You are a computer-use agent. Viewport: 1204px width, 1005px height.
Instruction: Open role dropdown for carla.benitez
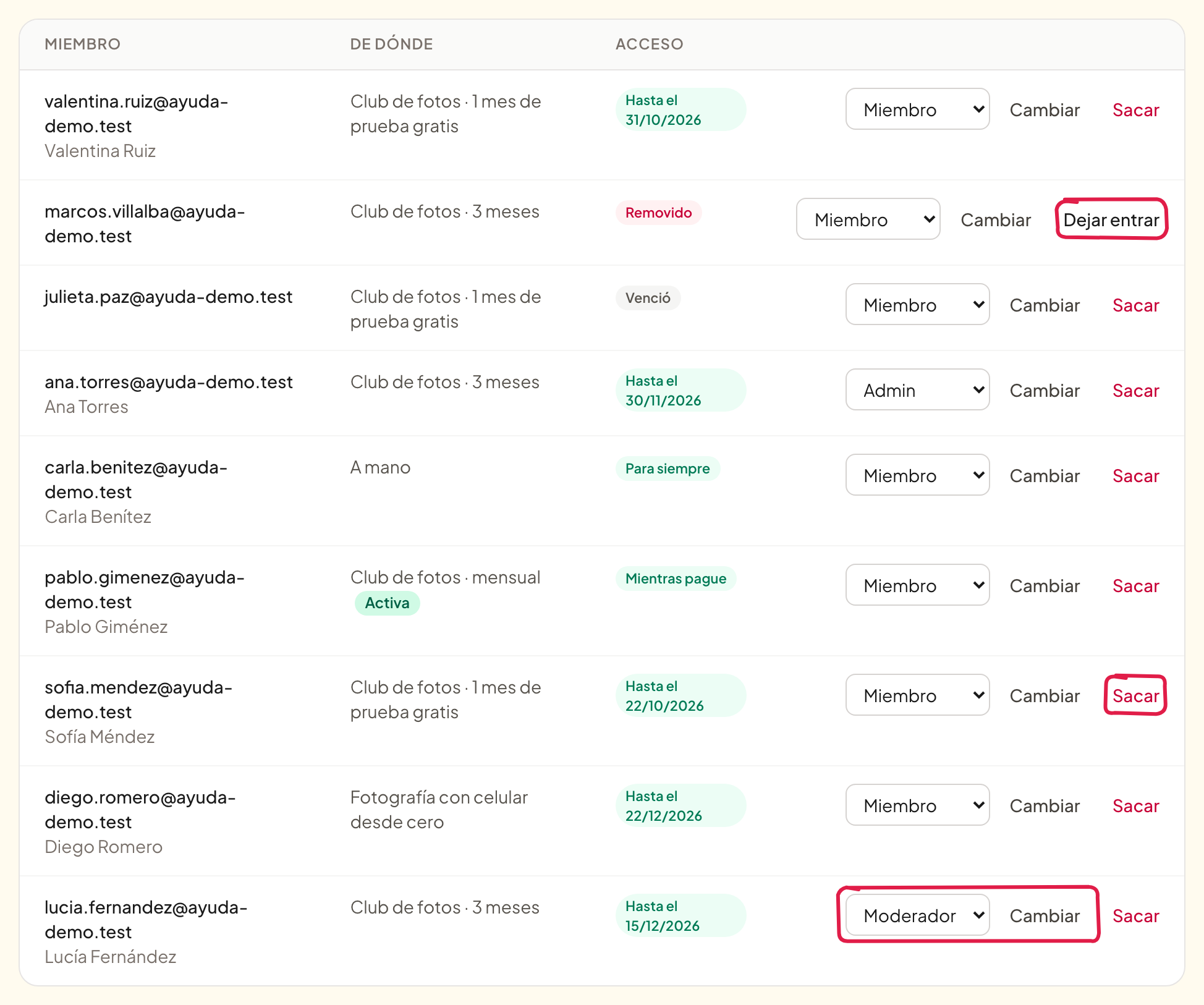(x=917, y=475)
